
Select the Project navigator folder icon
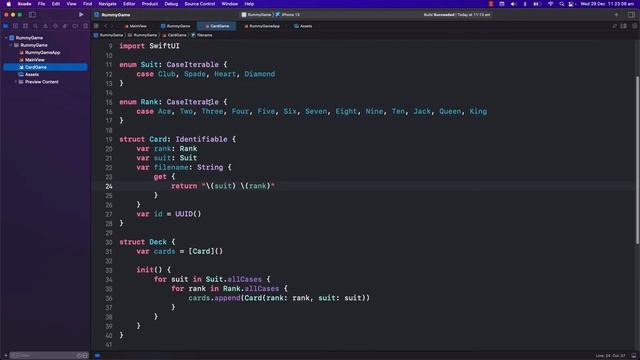pyautogui.click(x=6, y=26)
